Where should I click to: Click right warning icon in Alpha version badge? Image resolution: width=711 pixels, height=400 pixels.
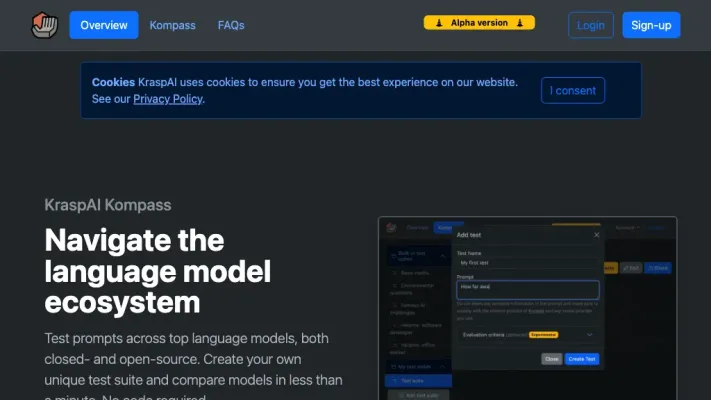pos(521,22)
